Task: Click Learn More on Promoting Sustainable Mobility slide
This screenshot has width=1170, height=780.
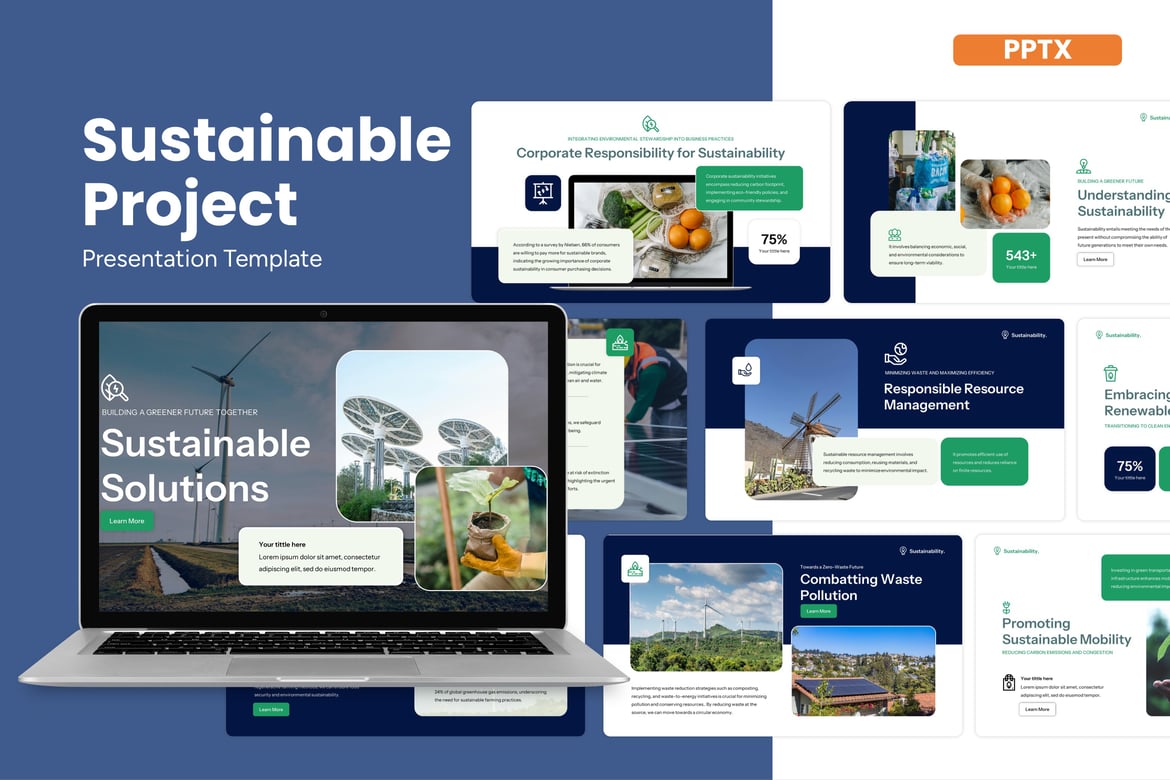Action: tap(1037, 709)
